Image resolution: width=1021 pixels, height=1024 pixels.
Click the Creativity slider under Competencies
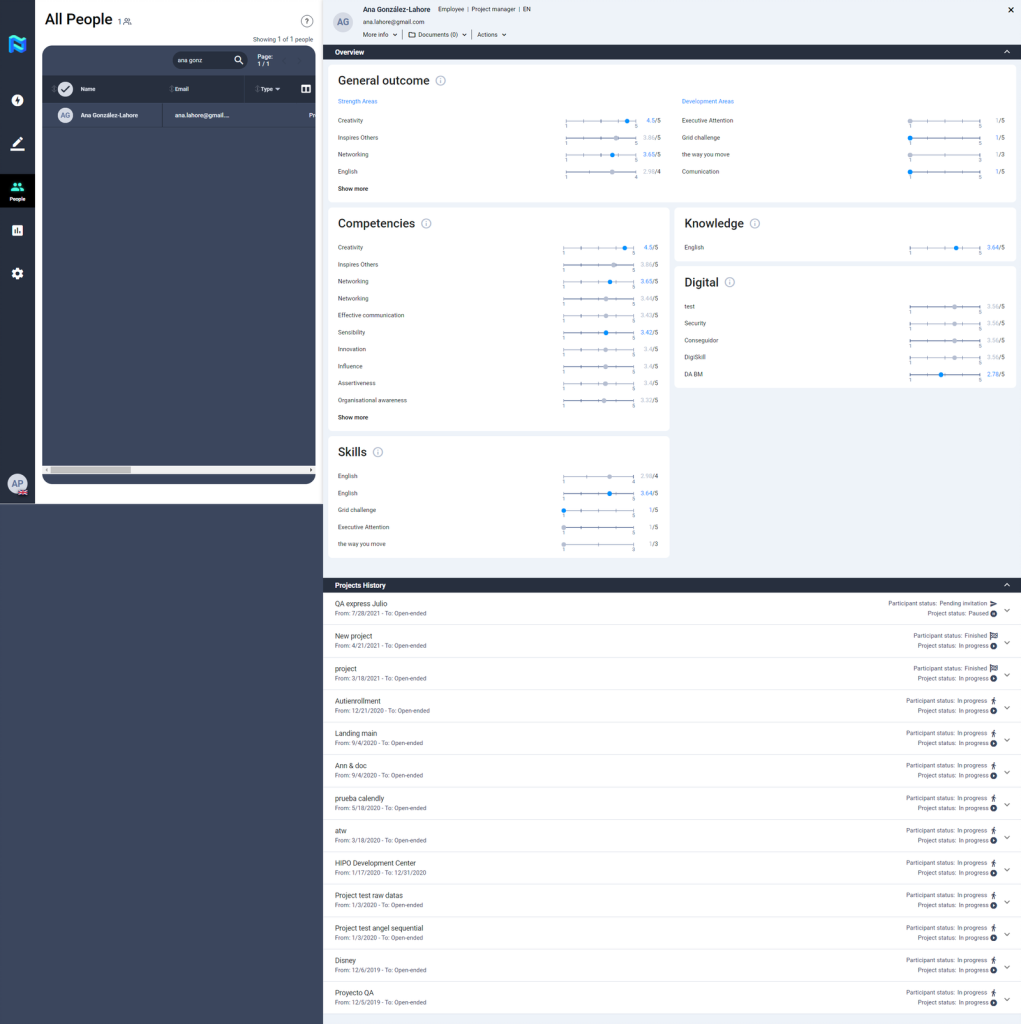(598, 248)
